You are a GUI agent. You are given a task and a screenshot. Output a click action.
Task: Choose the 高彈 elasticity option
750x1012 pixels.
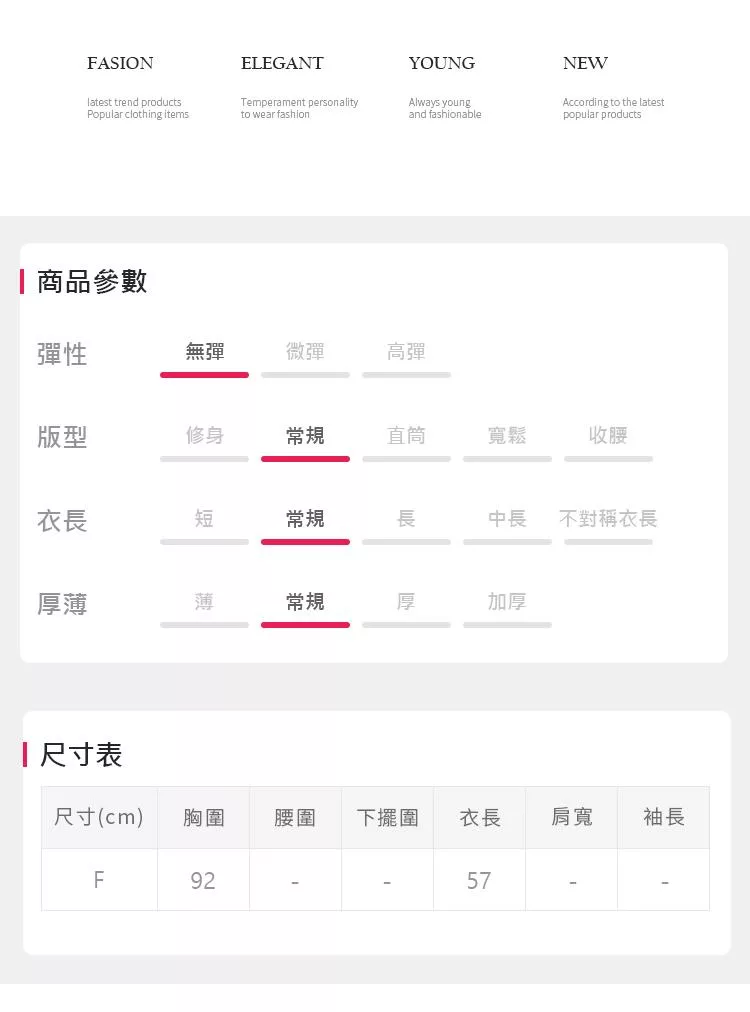(x=406, y=352)
